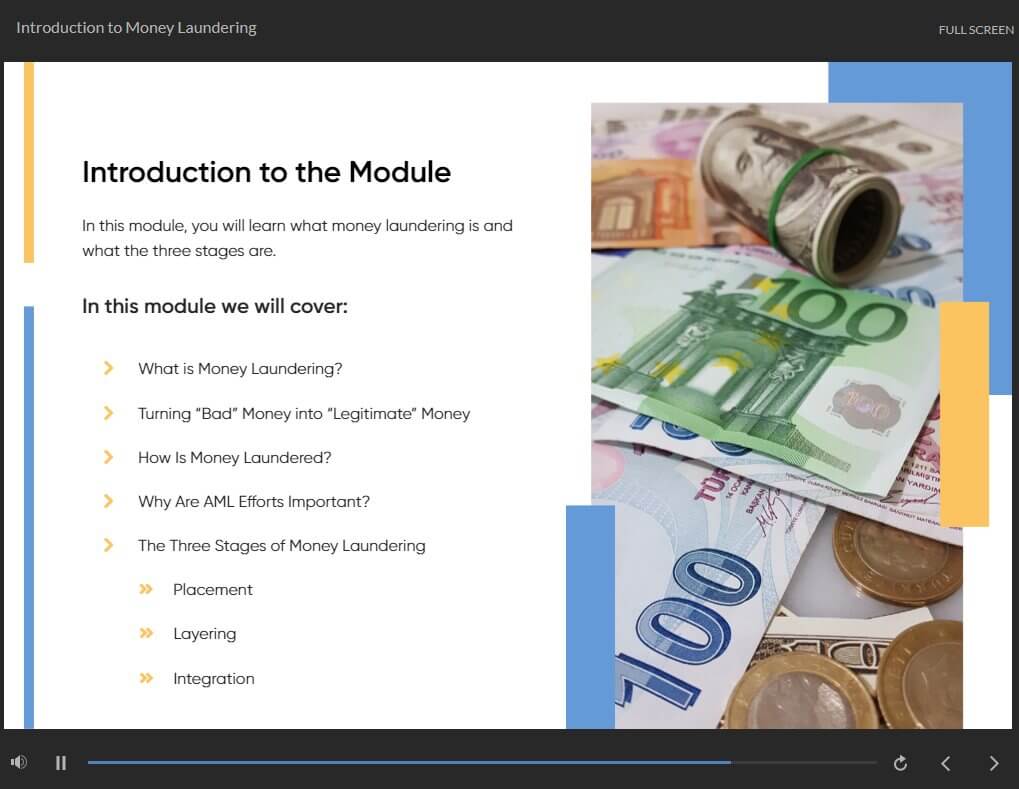Viewport: 1019px width, 789px height.
Task: Click chevron beside Why Are AML Efforts
Action: click(x=109, y=501)
